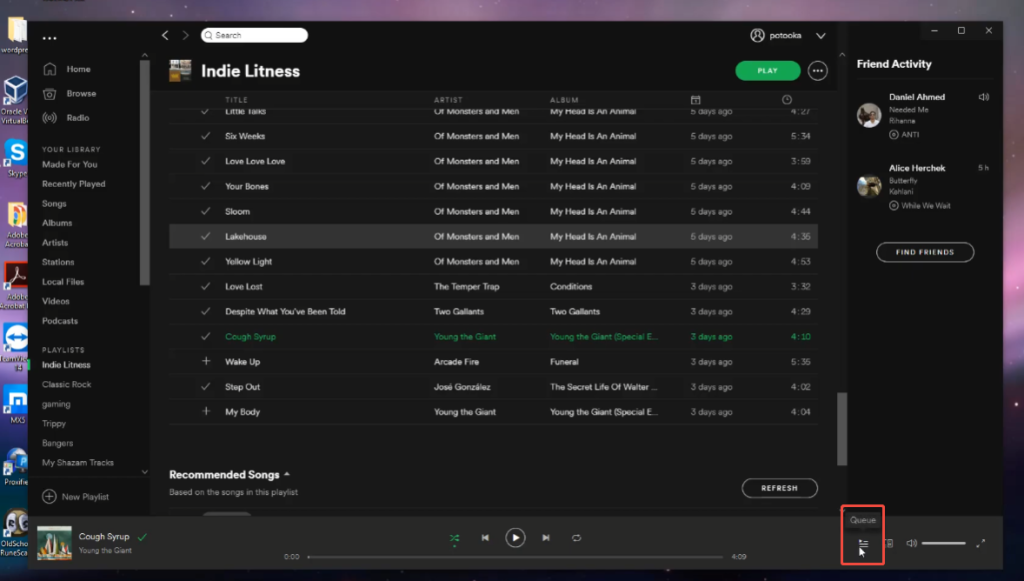Go forward with the right arrow
Screen dimensions: 1024x581
[185, 35]
